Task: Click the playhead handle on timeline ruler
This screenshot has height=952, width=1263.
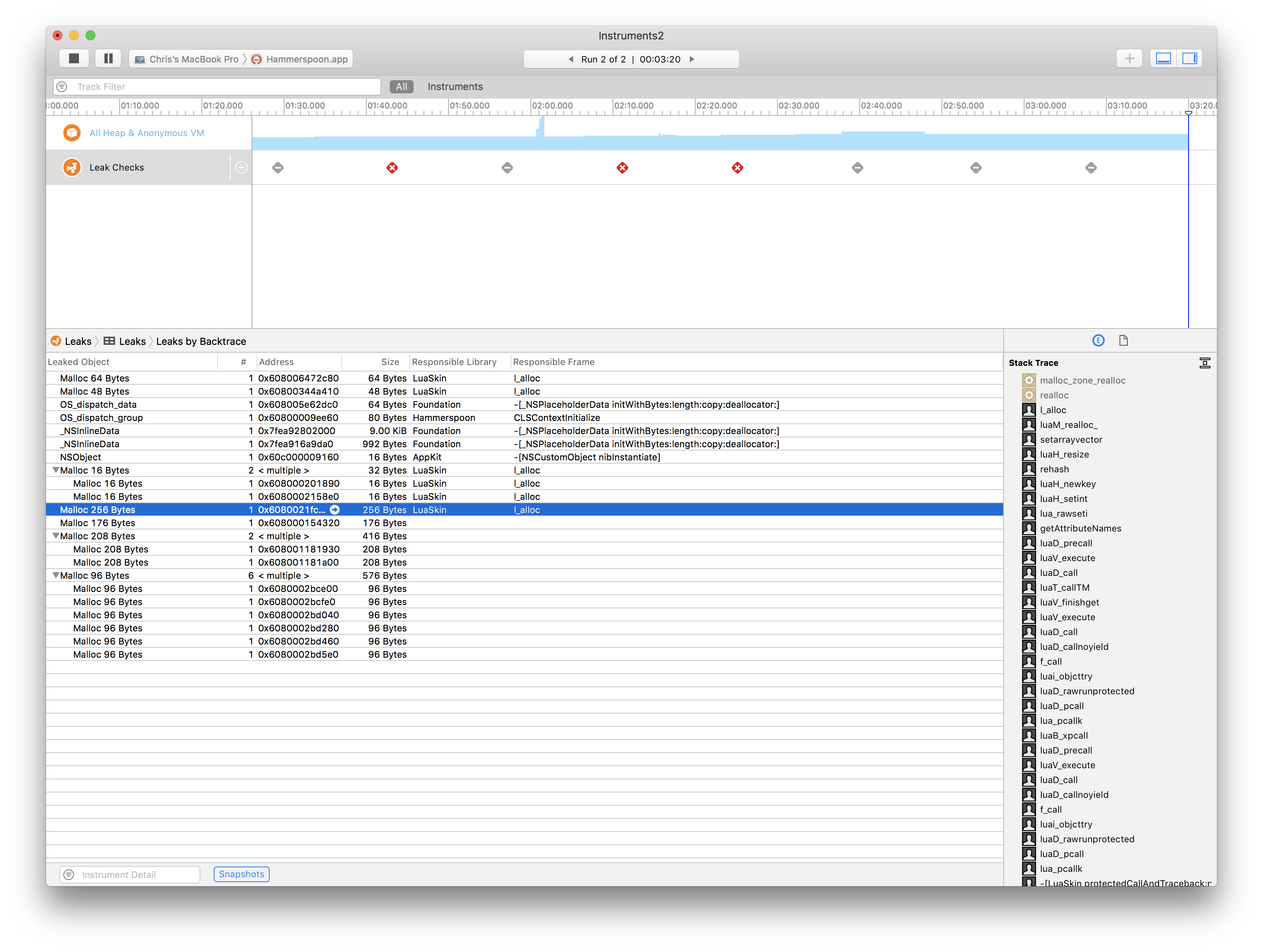Action: 1188,113
